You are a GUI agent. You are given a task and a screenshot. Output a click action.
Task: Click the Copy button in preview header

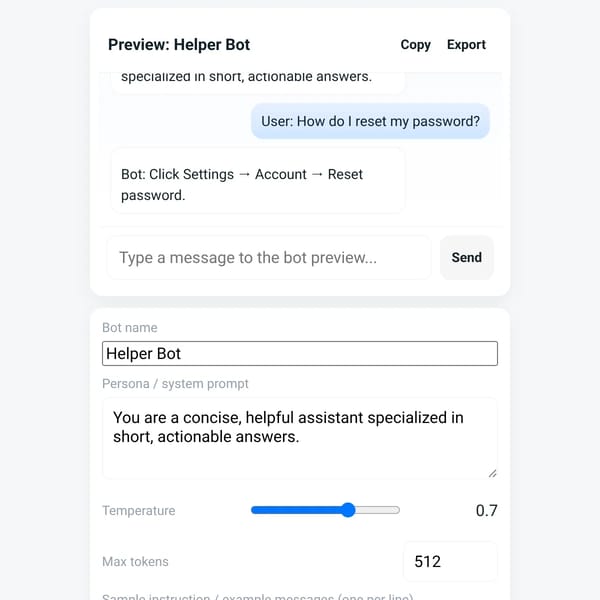pyautogui.click(x=415, y=45)
